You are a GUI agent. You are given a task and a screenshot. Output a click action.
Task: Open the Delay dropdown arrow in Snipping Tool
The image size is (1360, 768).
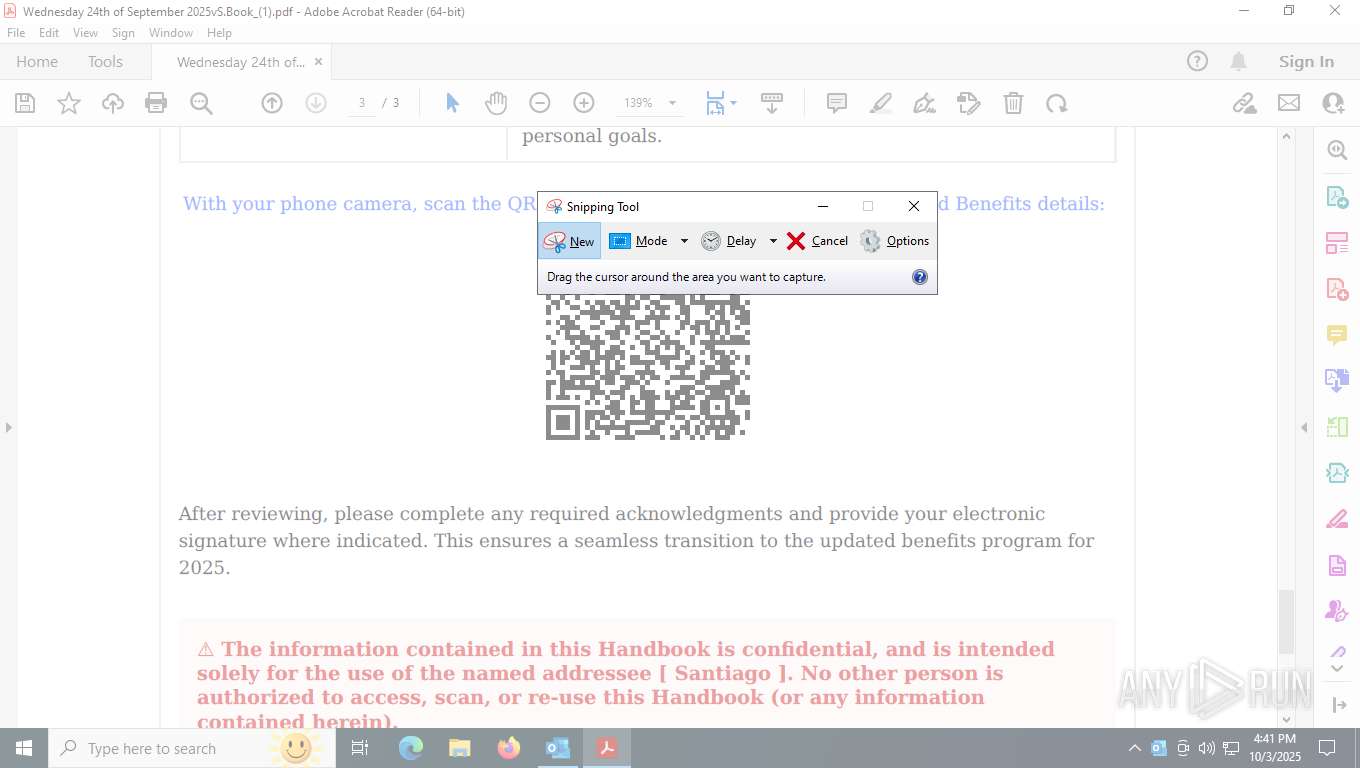[x=773, y=241]
